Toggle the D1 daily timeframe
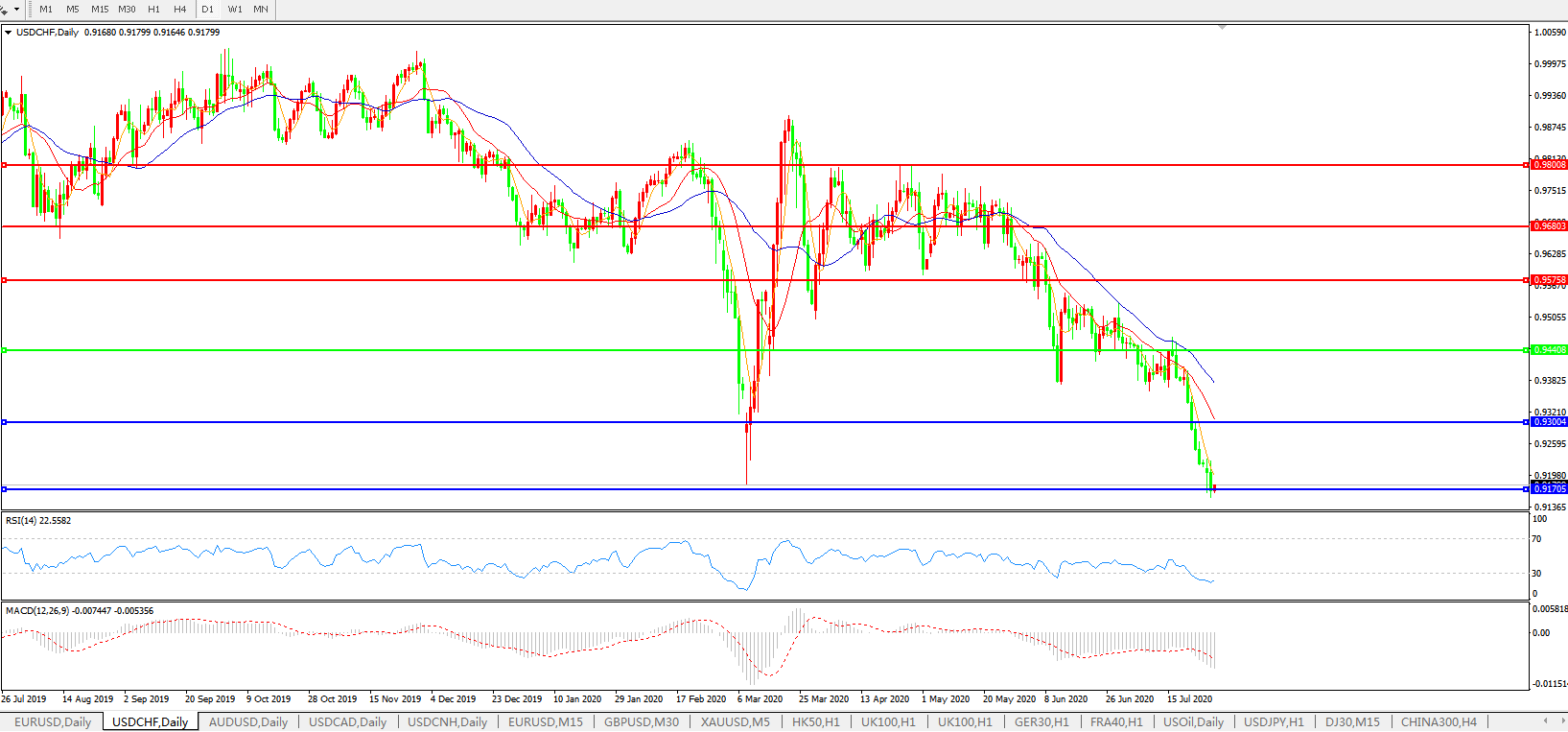This screenshot has height=732, width=1568. [x=207, y=10]
